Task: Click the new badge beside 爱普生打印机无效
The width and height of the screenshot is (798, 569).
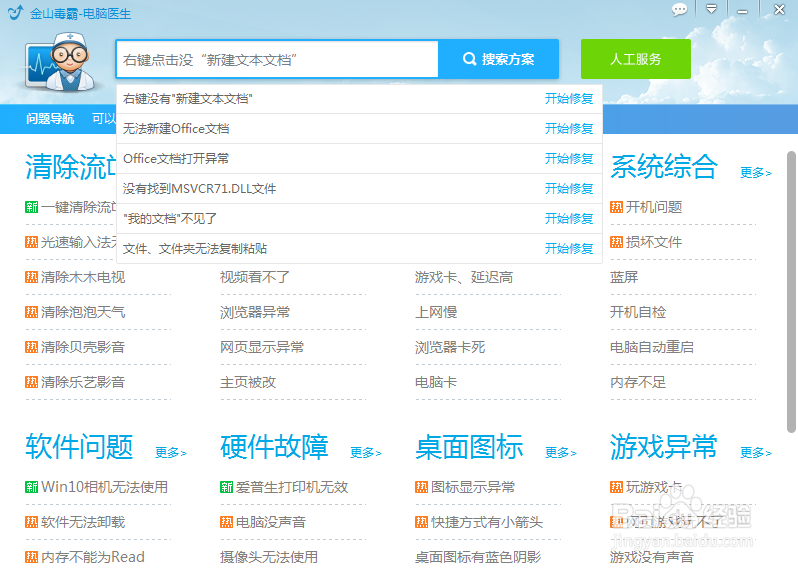Action: [226, 488]
